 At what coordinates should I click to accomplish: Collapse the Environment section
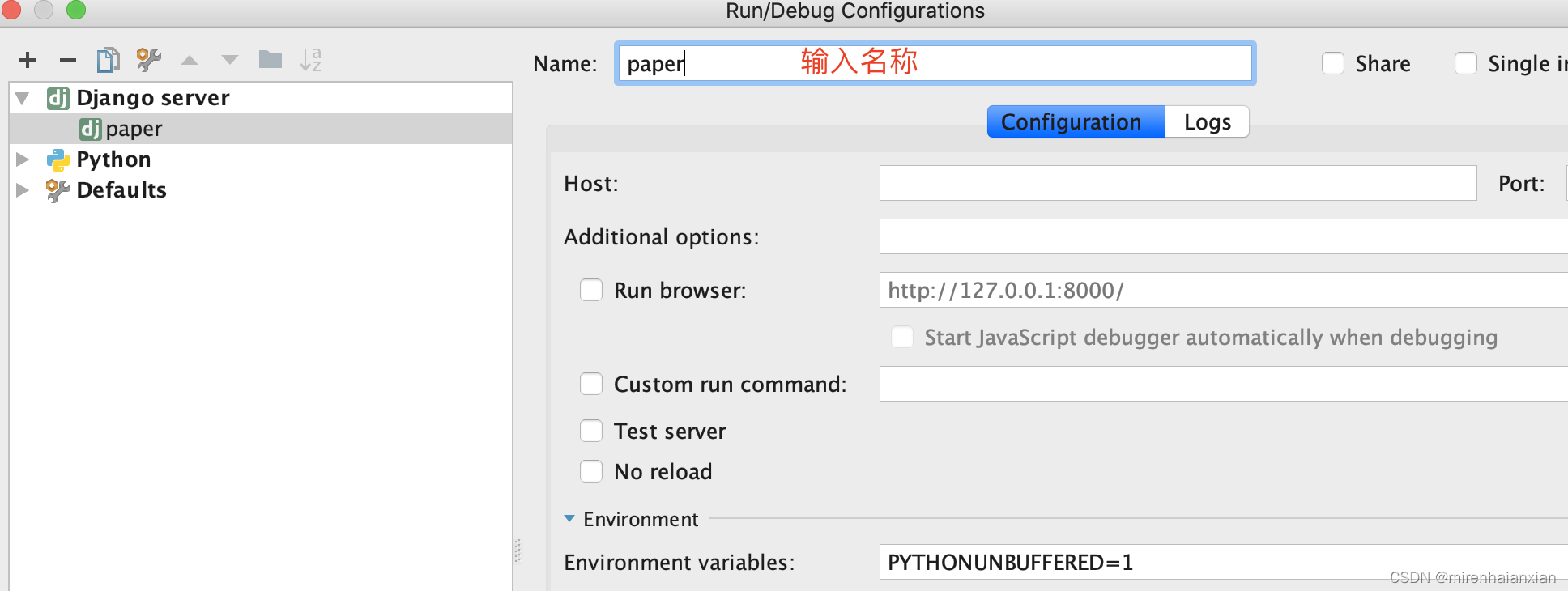(x=569, y=519)
